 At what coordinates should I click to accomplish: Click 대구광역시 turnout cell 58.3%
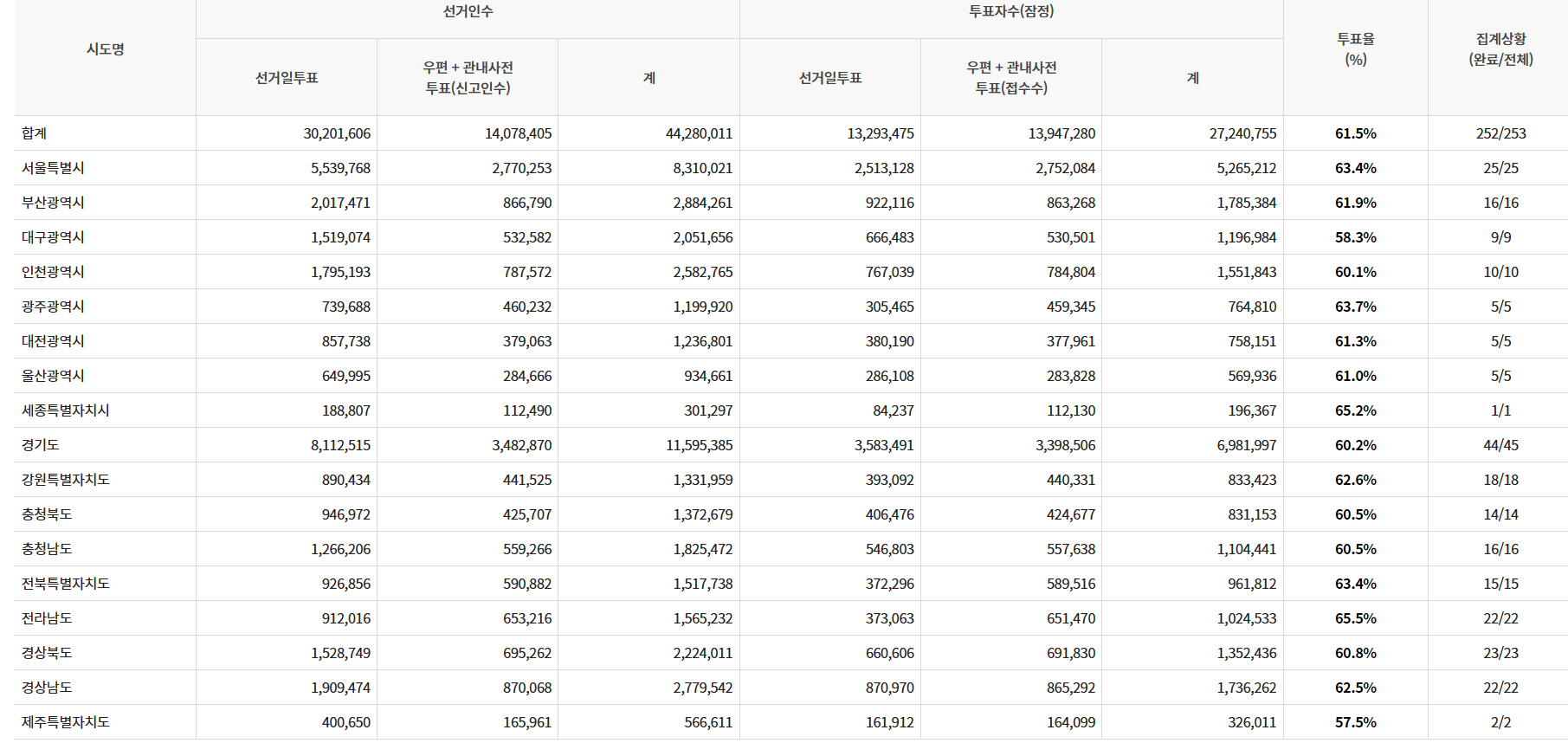tap(1355, 237)
